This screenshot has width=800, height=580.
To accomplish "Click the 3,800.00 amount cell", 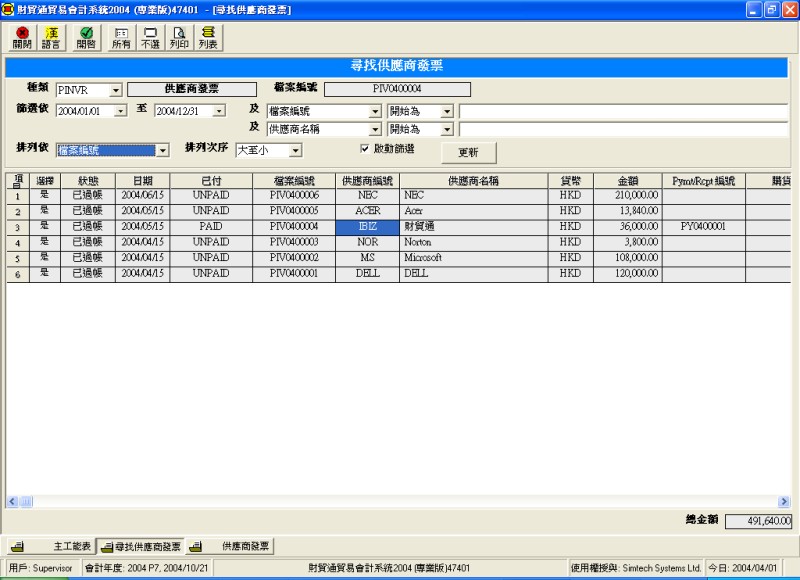I will click(628, 242).
